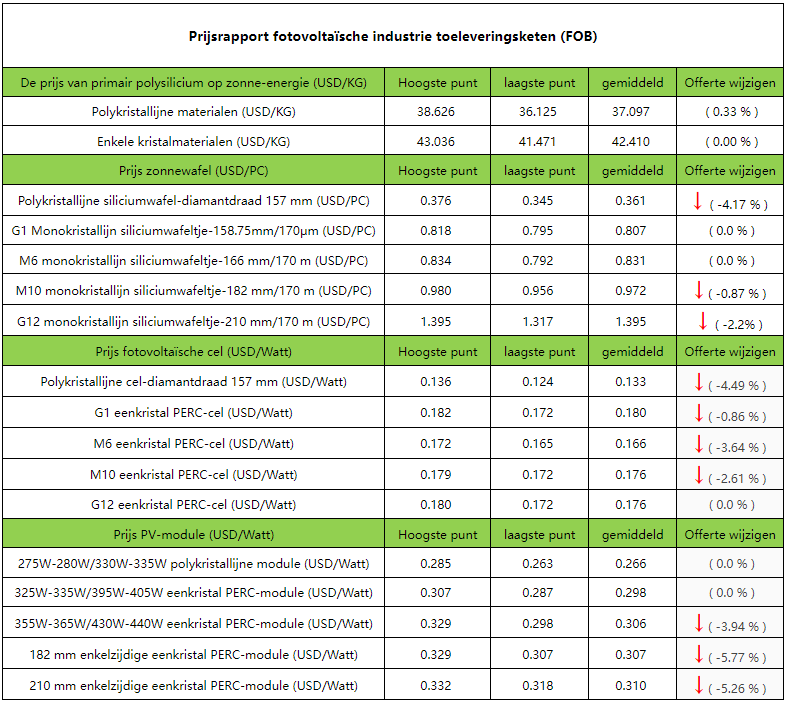This screenshot has width=789, height=703.
Task: Click the average value 42.410
Action: (631, 142)
